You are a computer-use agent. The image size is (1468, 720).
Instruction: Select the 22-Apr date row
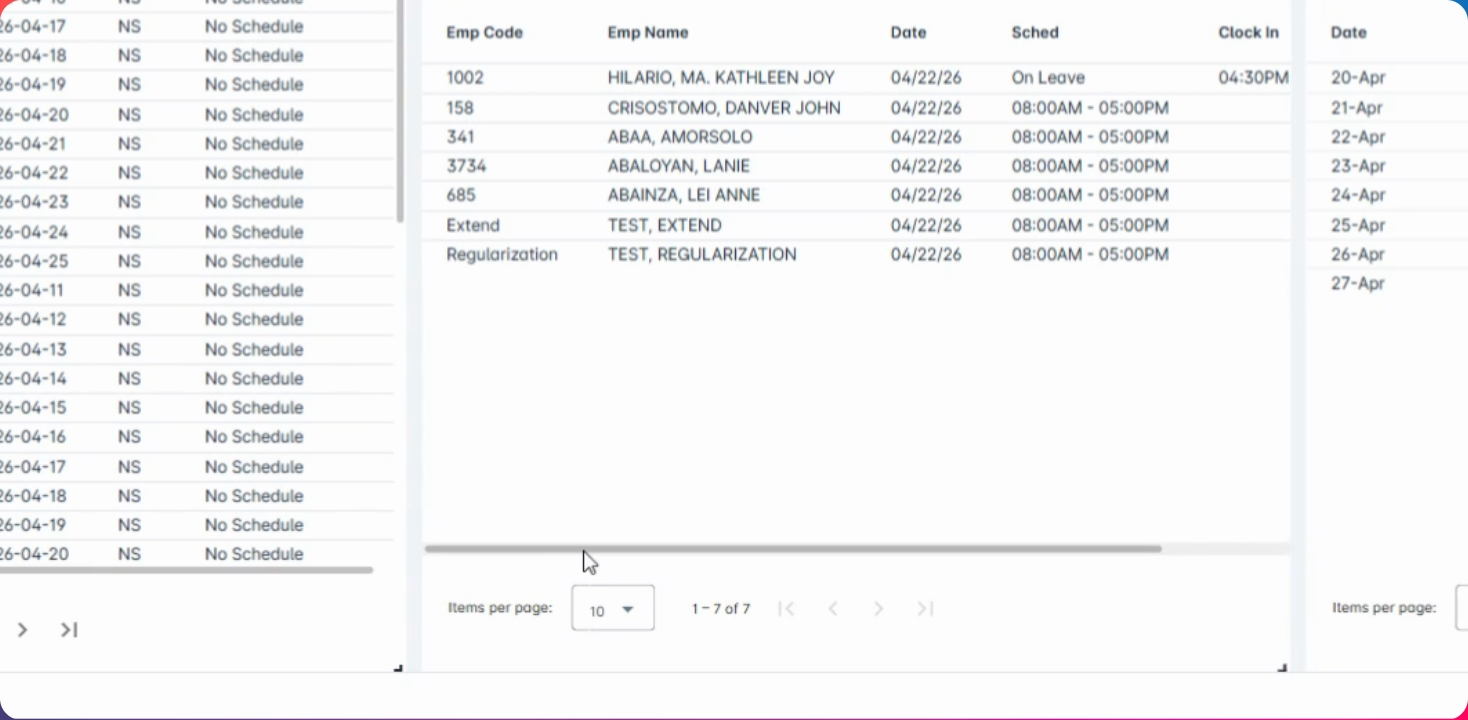point(1358,137)
